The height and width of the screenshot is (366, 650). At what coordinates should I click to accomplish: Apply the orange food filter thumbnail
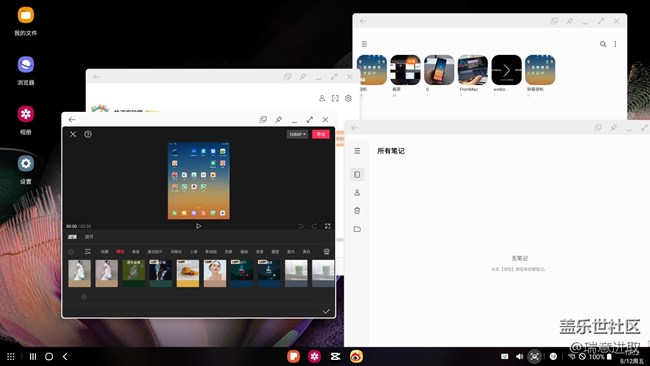pyautogui.click(x=188, y=273)
